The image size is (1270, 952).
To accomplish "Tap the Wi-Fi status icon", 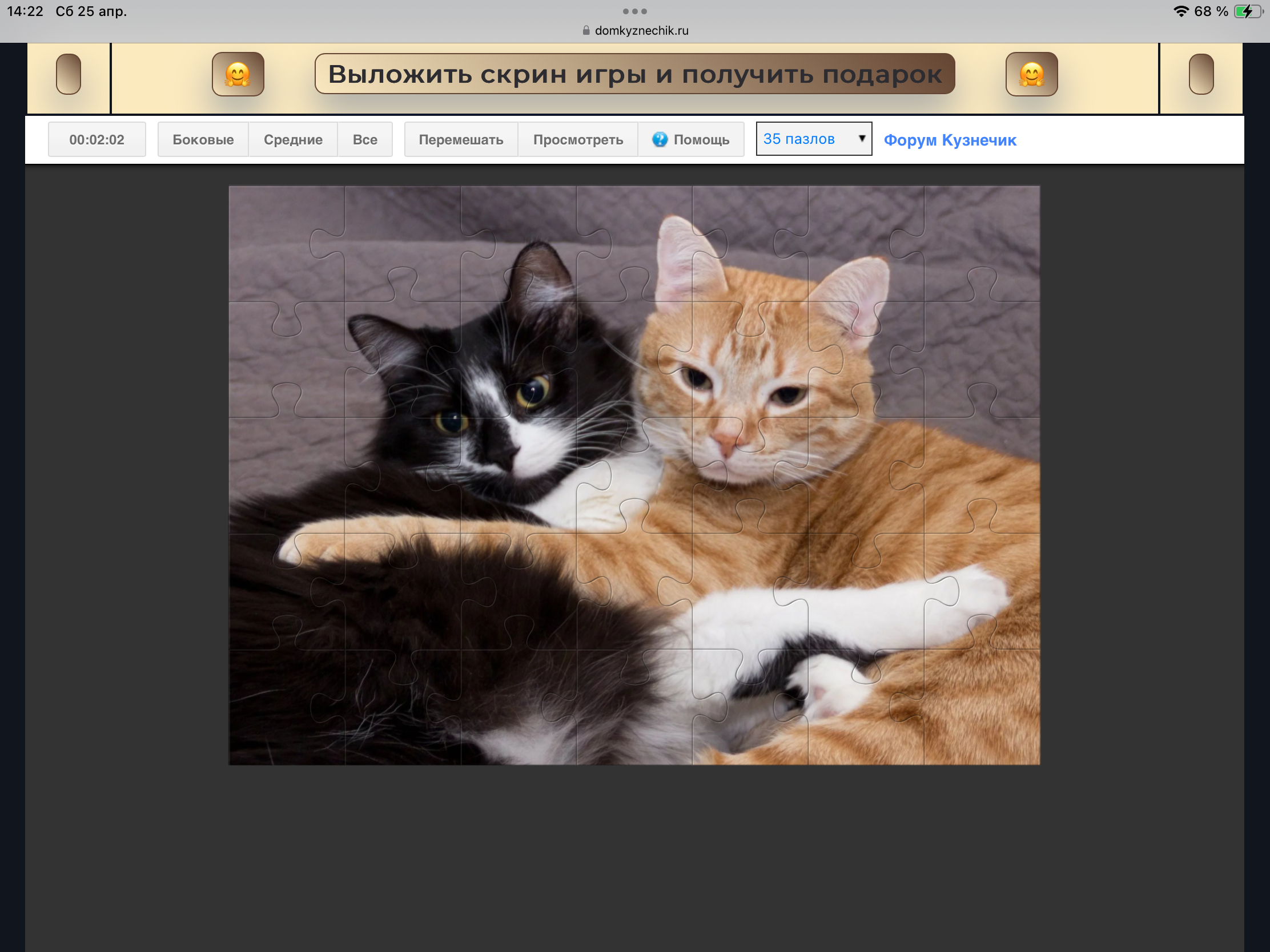I will [x=1180, y=11].
